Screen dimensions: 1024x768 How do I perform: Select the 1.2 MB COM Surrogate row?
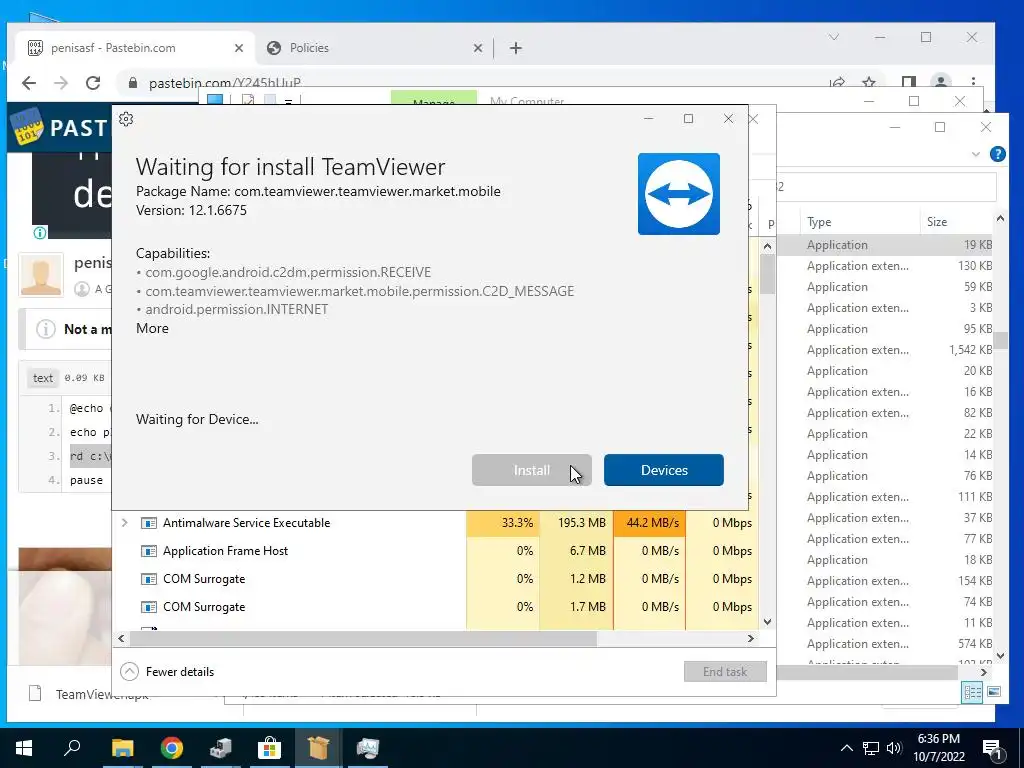pos(436,579)
